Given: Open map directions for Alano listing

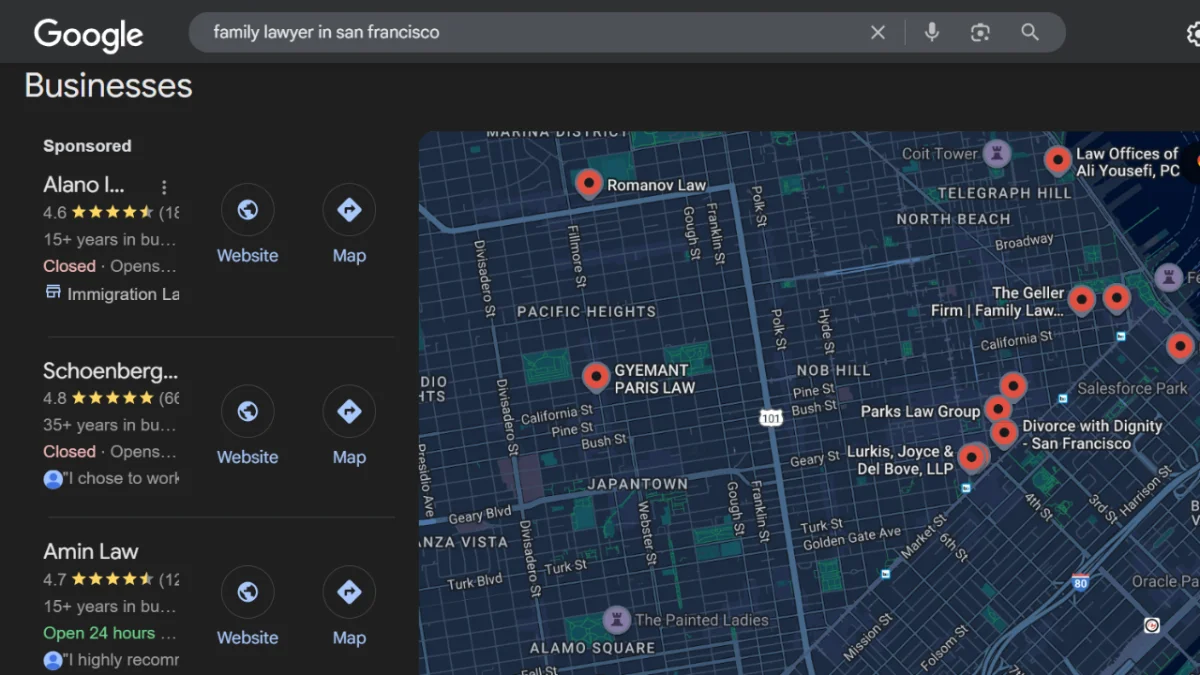Looking at the screenshot, I should click(349, 224).
